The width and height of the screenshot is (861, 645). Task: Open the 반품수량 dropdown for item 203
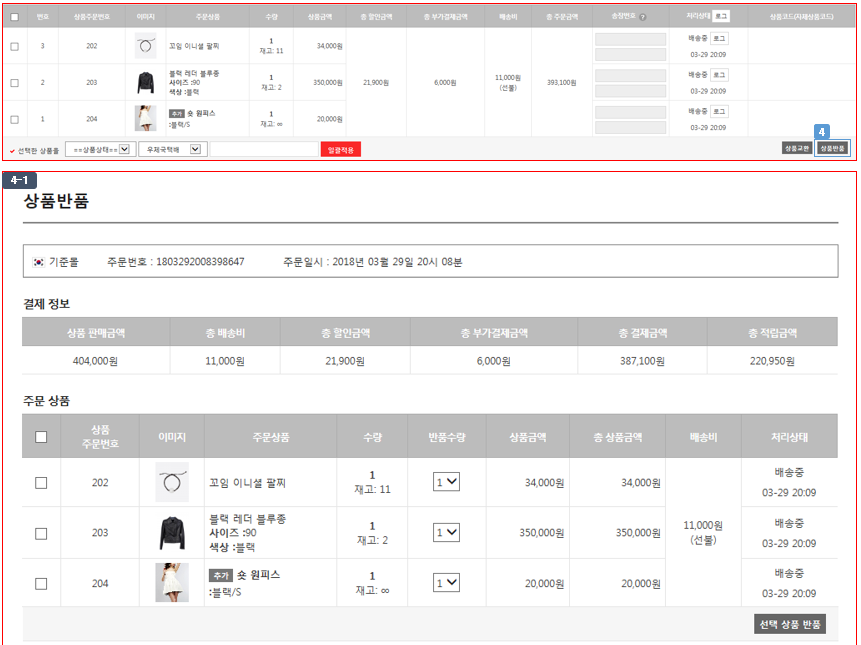click(x=446, y=532)
